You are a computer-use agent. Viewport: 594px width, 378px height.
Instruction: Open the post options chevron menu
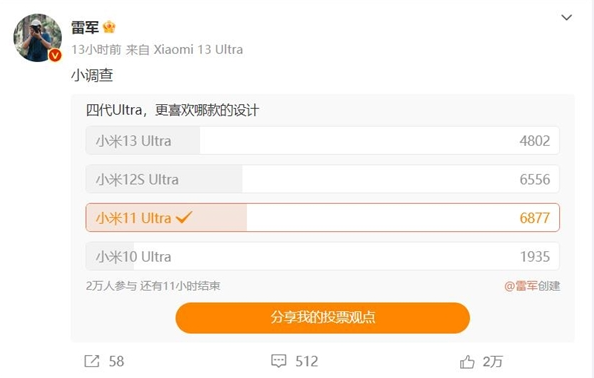tap(566, 17)
